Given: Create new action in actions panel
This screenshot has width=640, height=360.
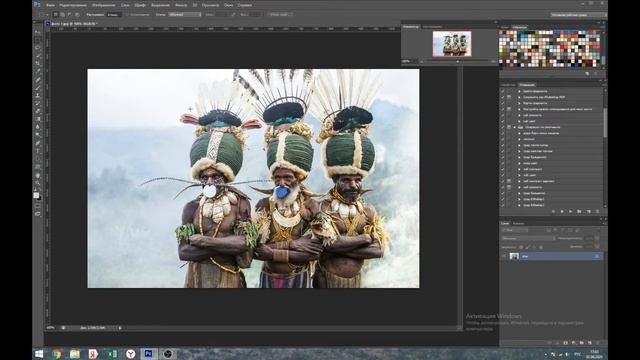Looking at the screenshot, I should point(589,211).
